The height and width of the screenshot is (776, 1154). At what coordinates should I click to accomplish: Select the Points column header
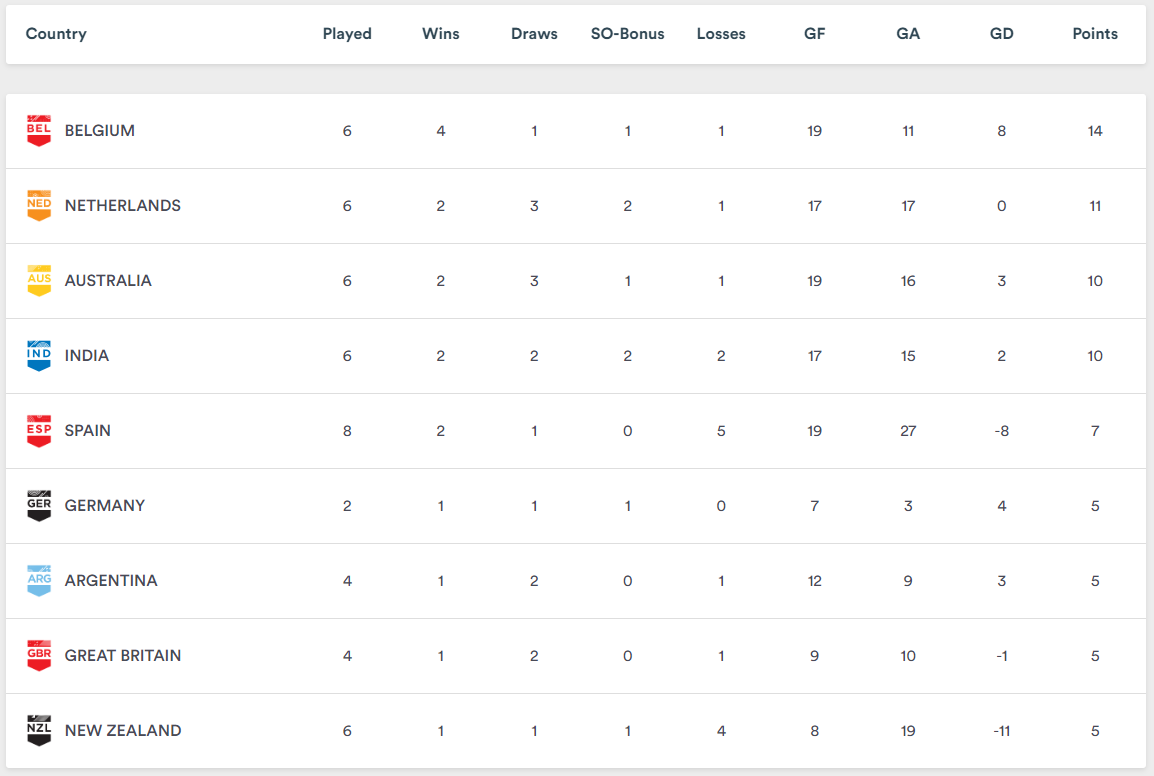point(1095,34)
